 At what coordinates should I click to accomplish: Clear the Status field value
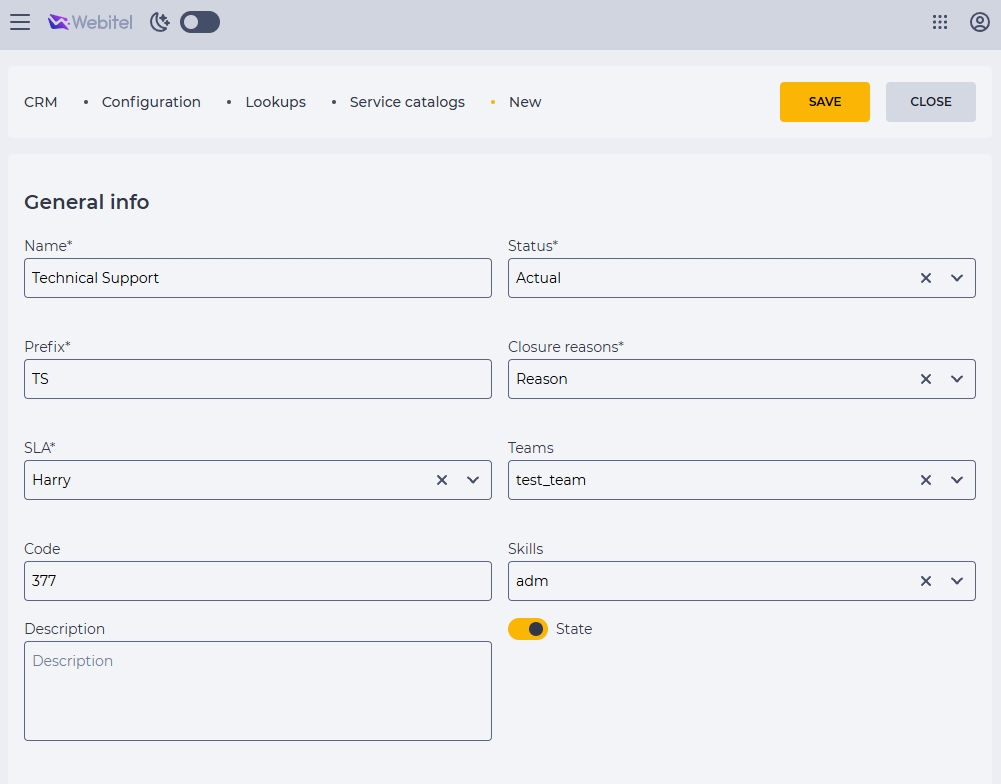[x=926, y=278]
